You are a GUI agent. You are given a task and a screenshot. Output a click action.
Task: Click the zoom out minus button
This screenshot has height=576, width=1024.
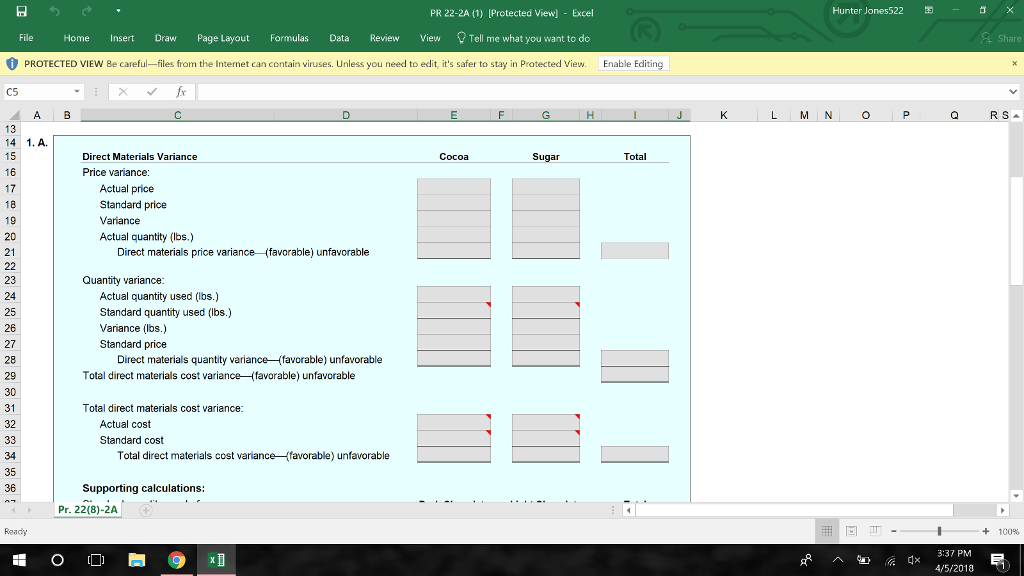(x=894, y=532)
